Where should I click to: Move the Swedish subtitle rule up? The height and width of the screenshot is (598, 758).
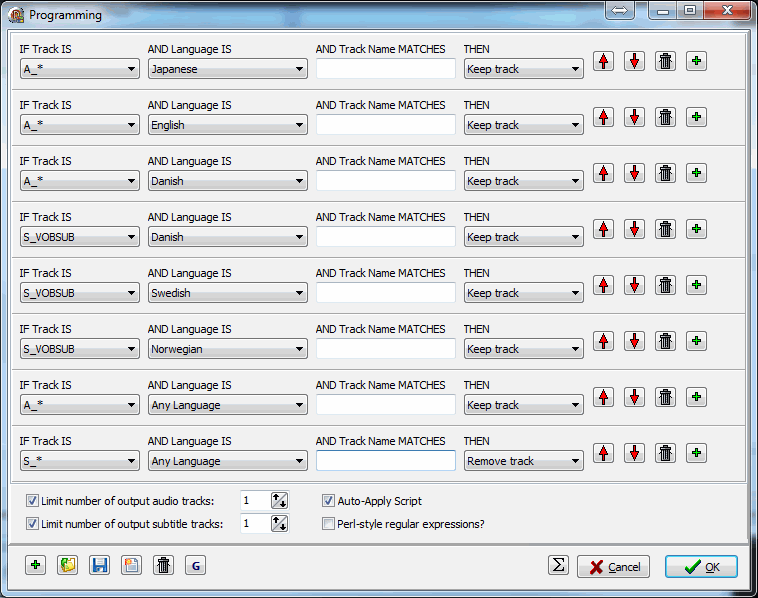point(603,285)
